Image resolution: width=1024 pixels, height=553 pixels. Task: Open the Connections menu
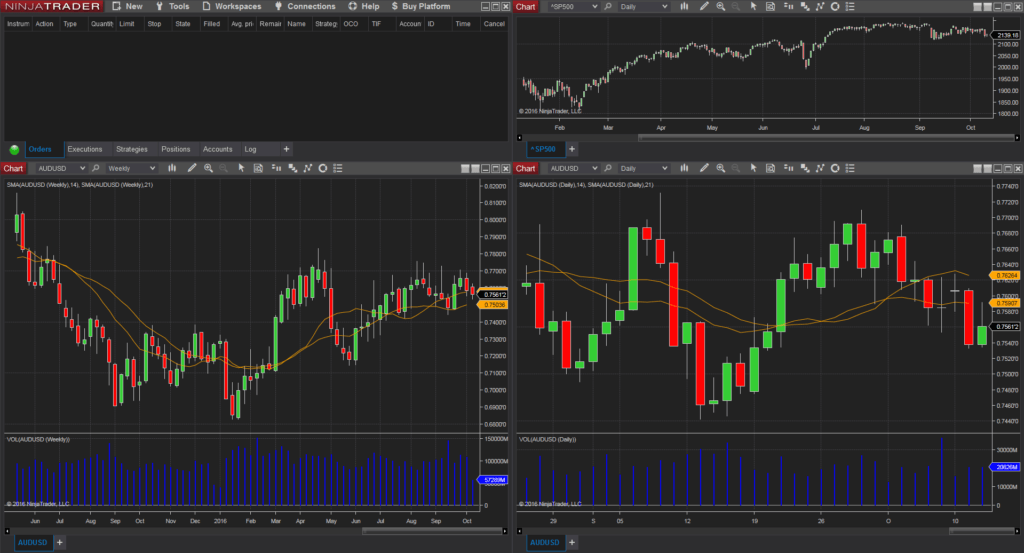305,6
